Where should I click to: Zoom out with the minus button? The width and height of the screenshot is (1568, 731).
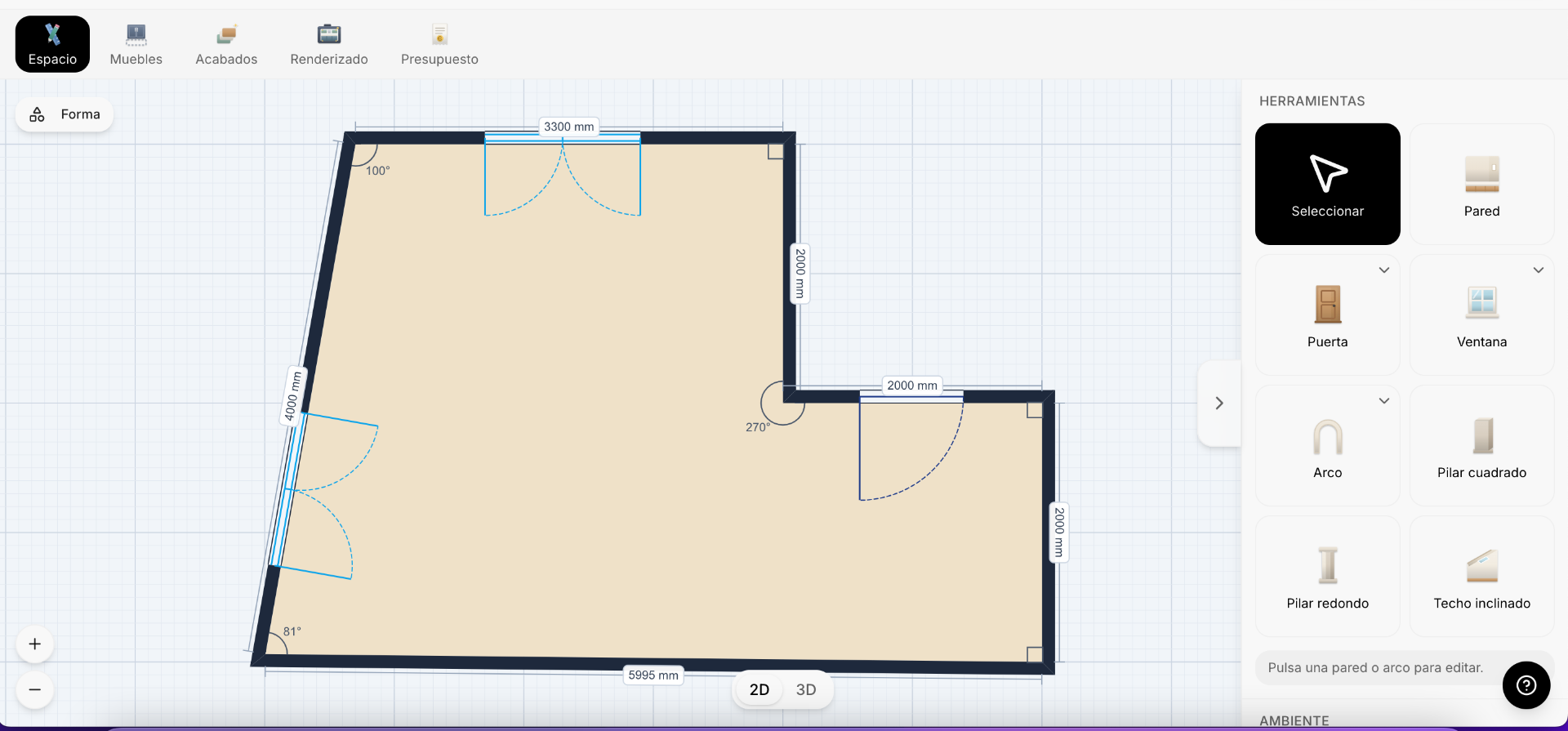pos(35,690)
